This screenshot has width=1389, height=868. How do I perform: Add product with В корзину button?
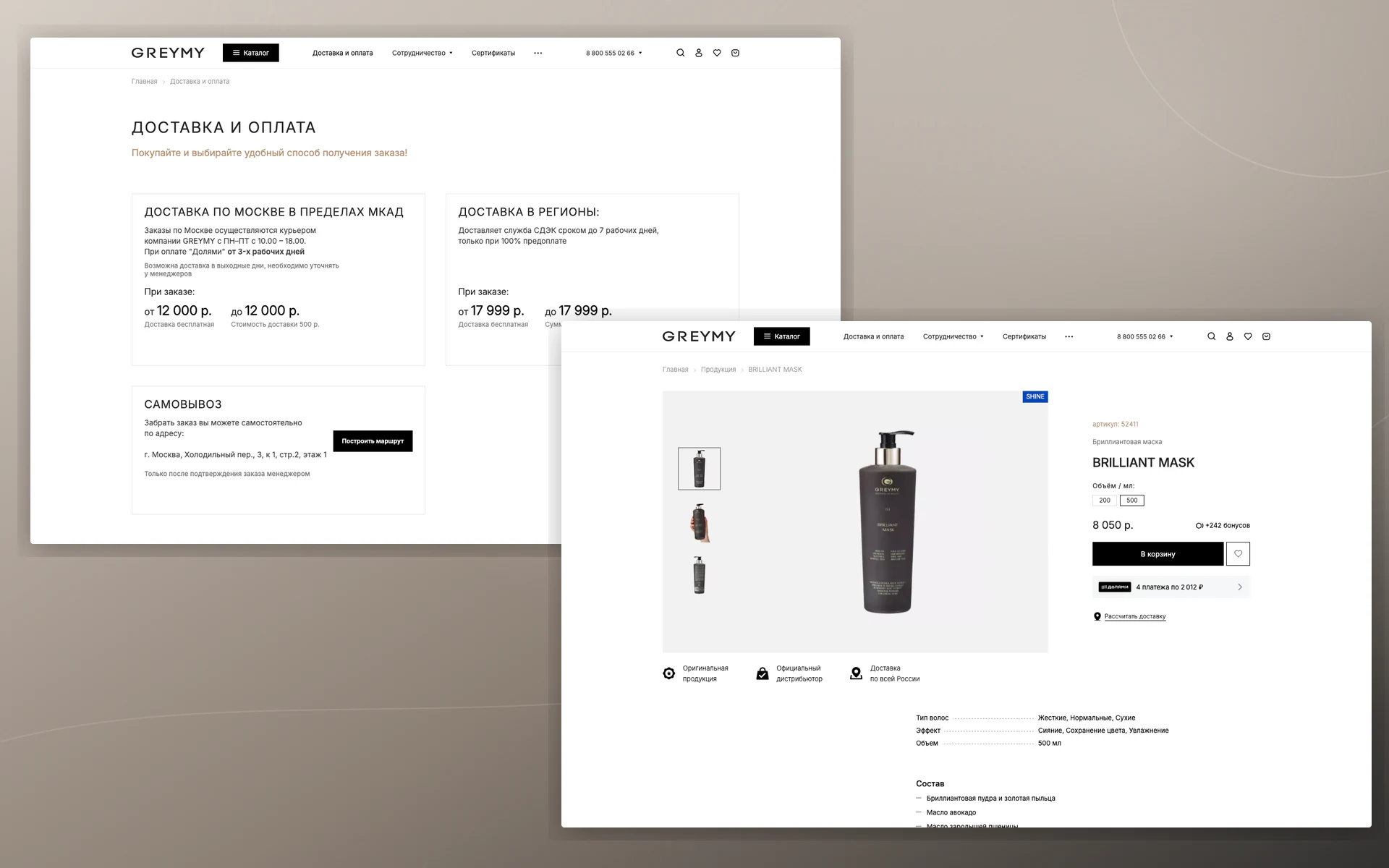pyautogui.click(x=1157, y=554)
